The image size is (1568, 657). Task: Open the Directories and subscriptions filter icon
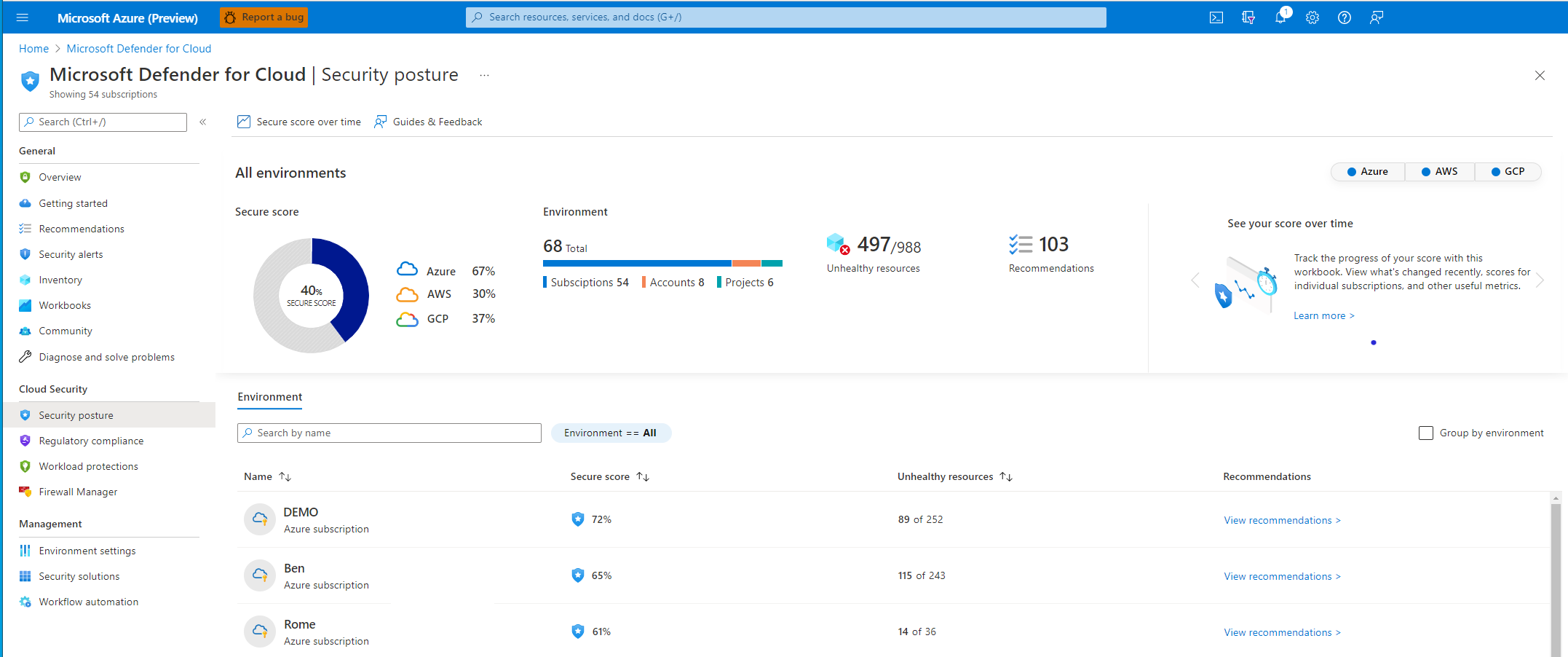tap(1248, 17)
